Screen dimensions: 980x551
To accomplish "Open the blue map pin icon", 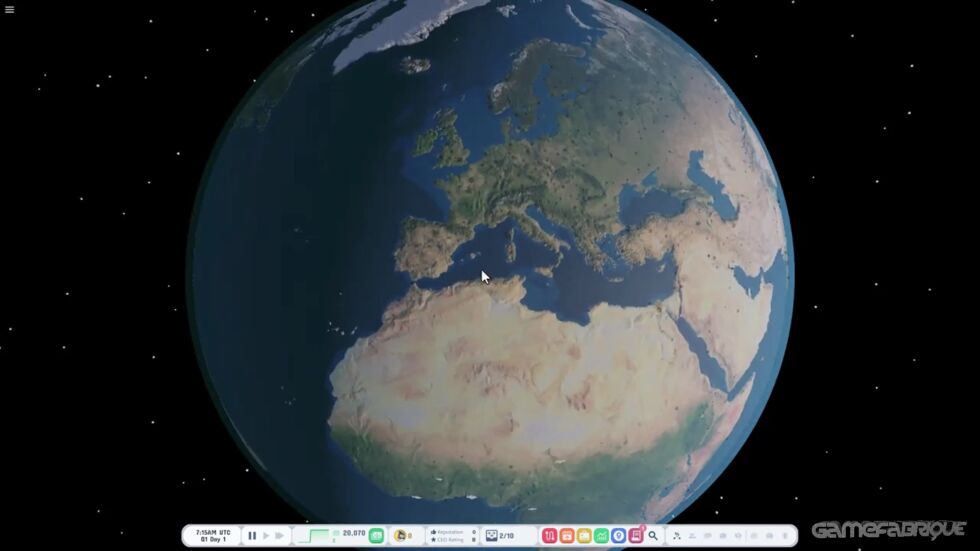I will coord(618,536).
